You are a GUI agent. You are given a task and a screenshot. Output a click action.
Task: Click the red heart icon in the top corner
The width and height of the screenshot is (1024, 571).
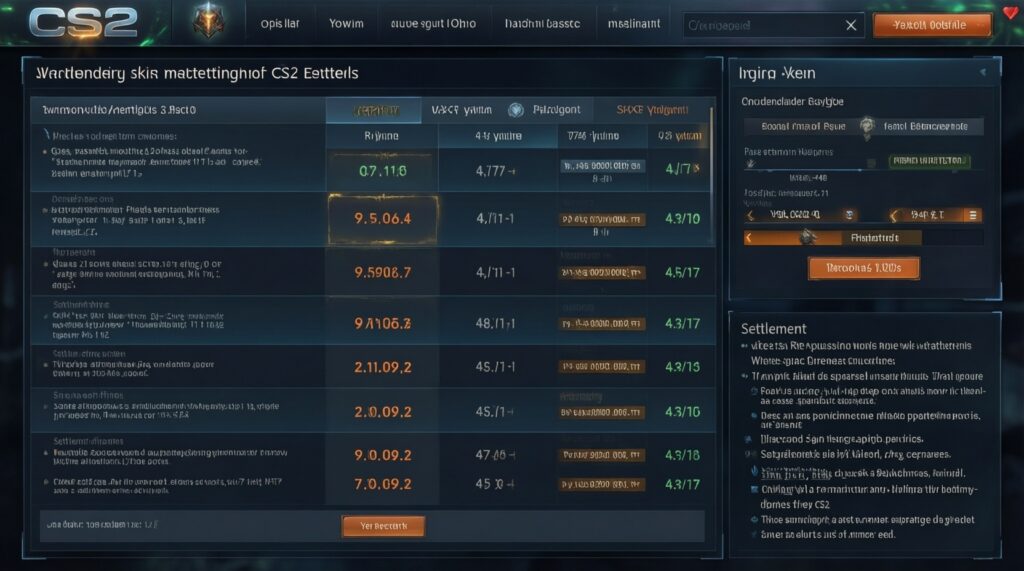click(1012, 12)
